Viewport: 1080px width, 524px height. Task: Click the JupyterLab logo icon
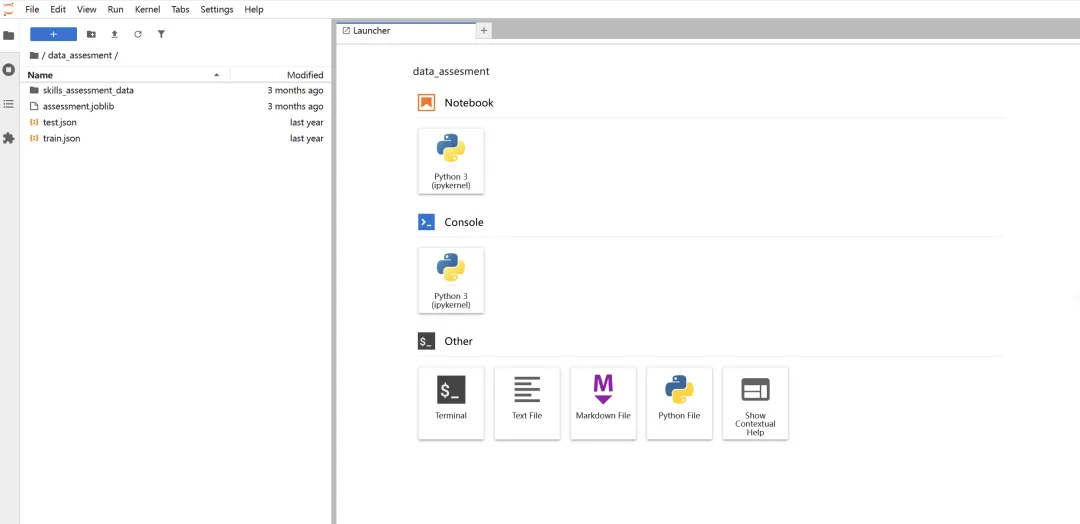tap(8, 9)
